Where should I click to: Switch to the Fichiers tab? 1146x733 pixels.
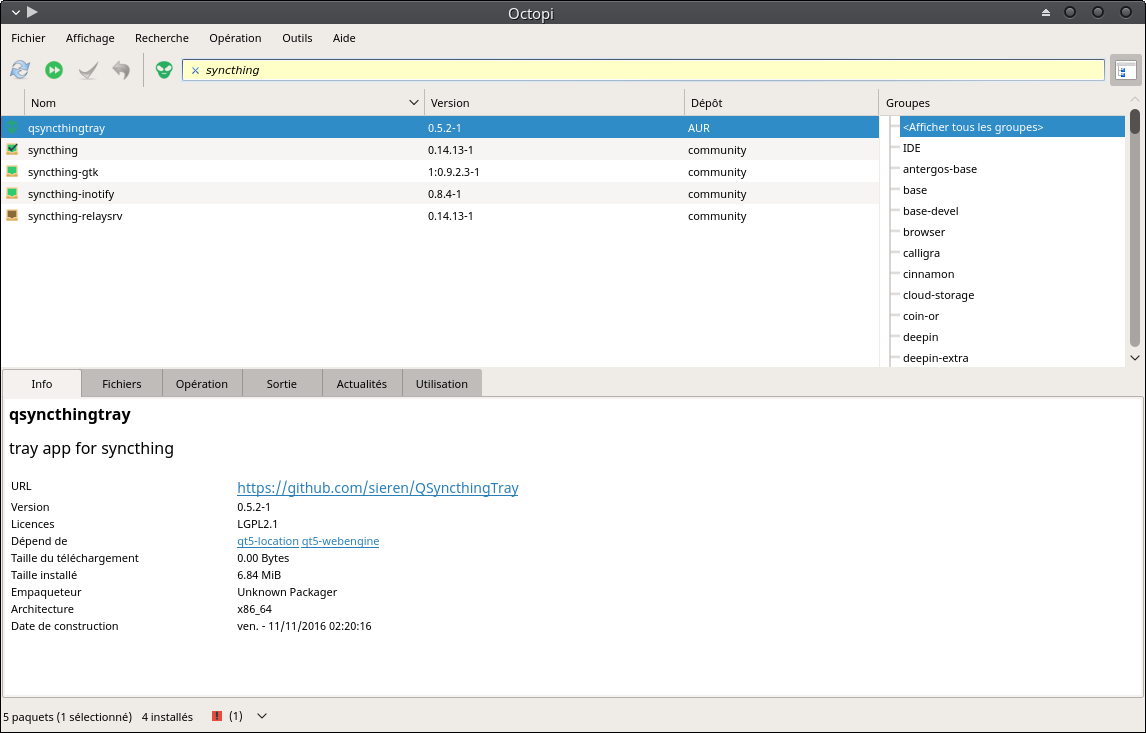[x=121, y=384]
